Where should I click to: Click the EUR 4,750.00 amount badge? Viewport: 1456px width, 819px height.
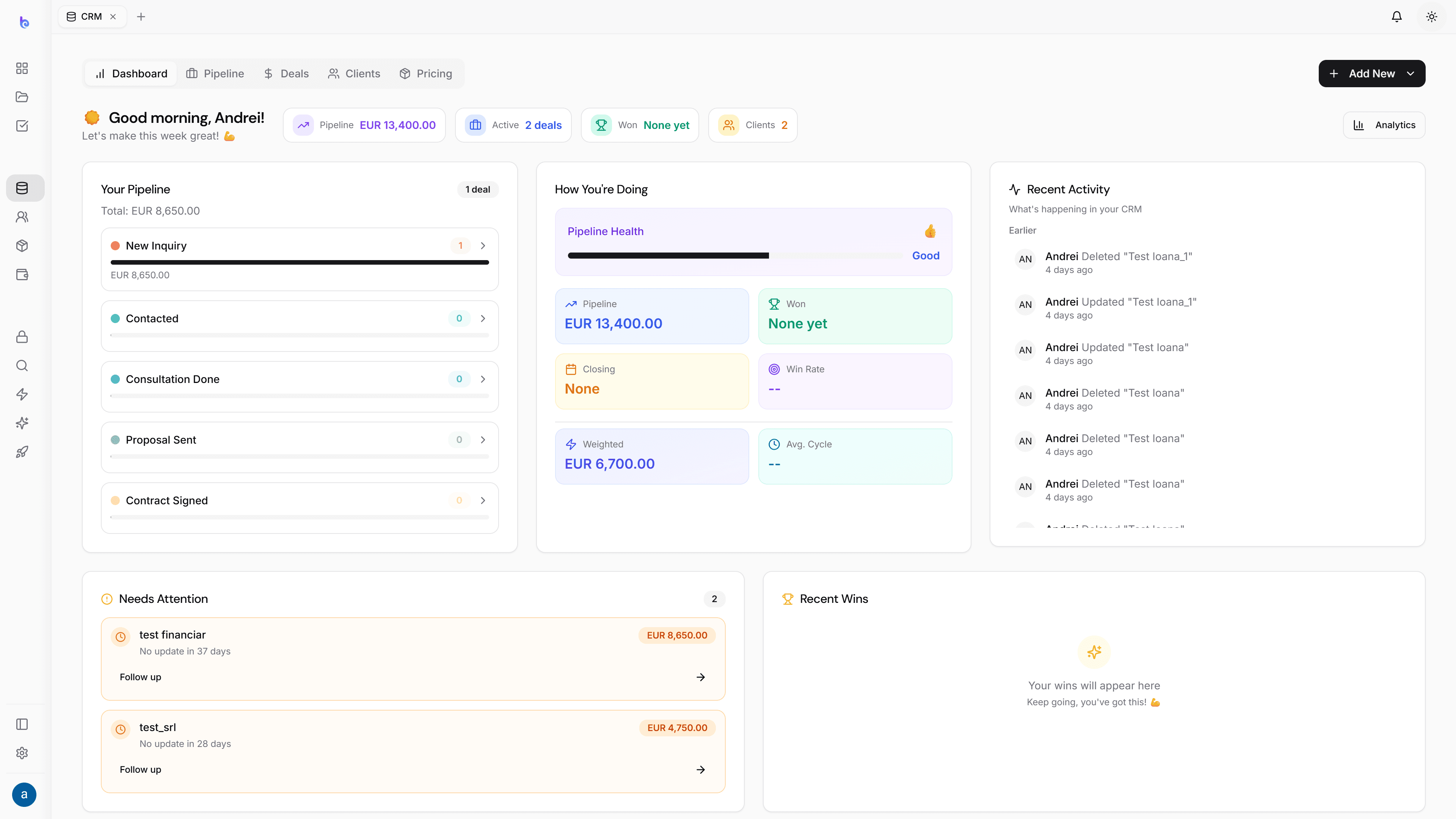coord(677,728)
